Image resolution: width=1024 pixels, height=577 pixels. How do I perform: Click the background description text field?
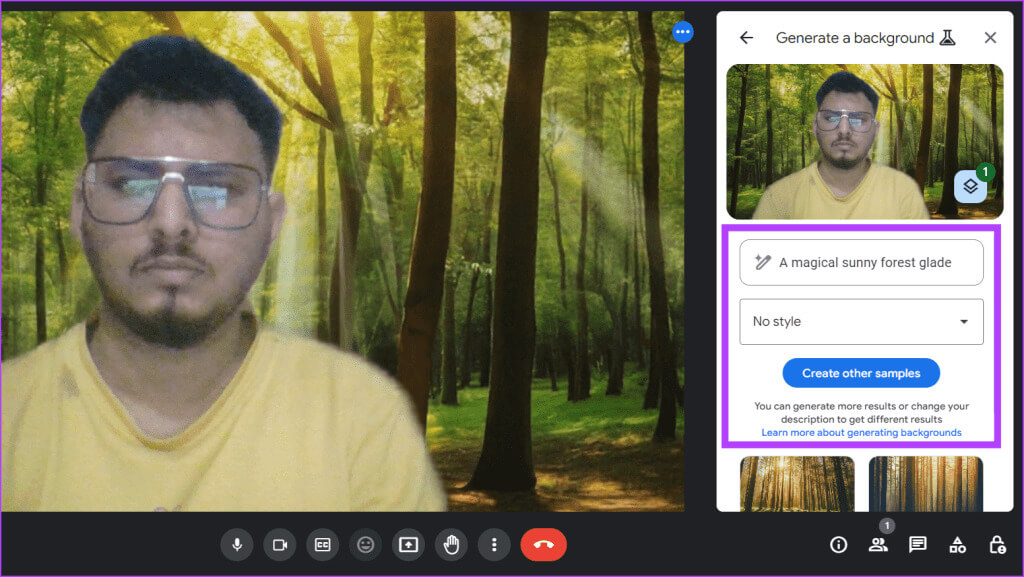pyautogui.click(x=861, y=262)
